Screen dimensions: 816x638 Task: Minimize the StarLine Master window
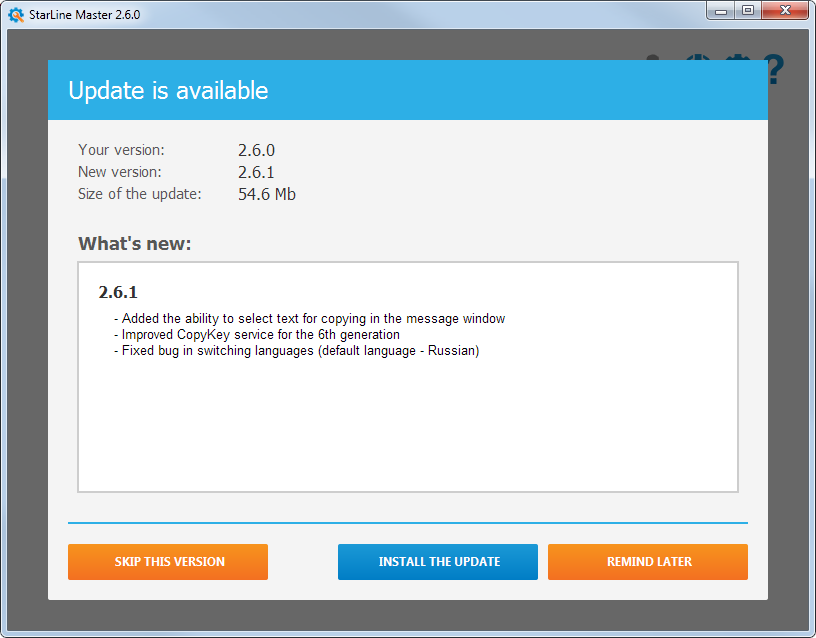click(x=721, y=11)
